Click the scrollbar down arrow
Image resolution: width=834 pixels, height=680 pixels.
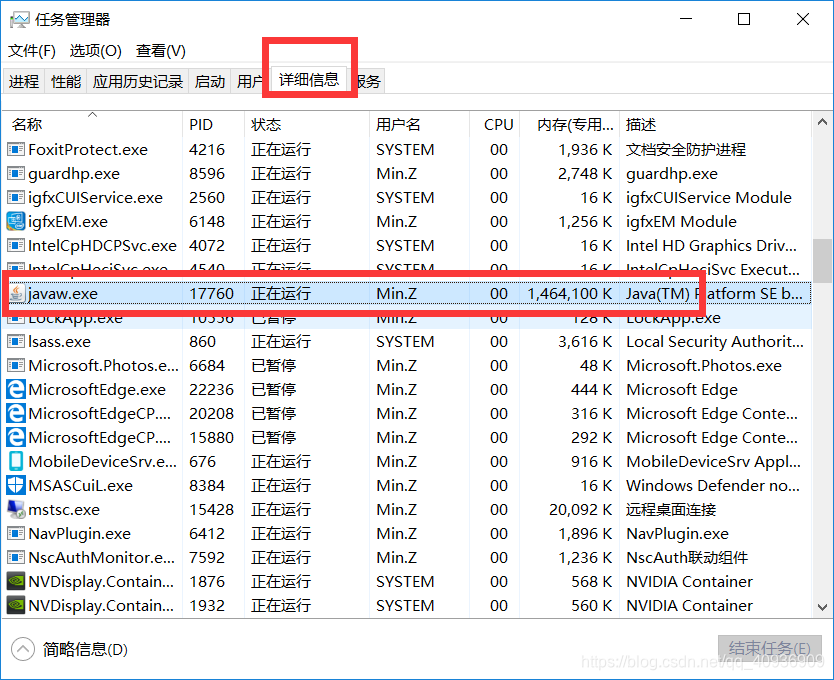click(x=822, y=607)
